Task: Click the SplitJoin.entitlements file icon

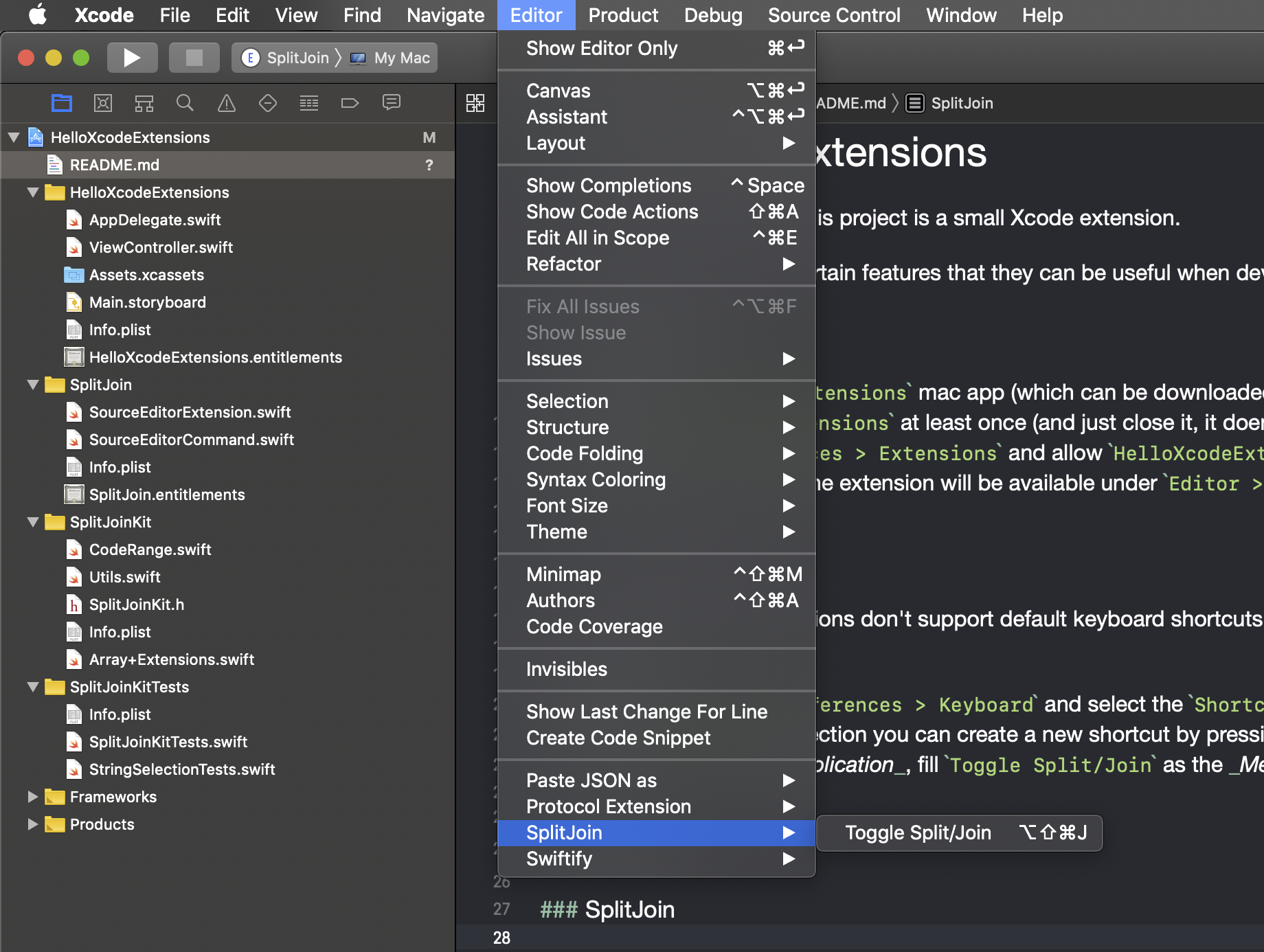Action: click(x=74, y=495)
